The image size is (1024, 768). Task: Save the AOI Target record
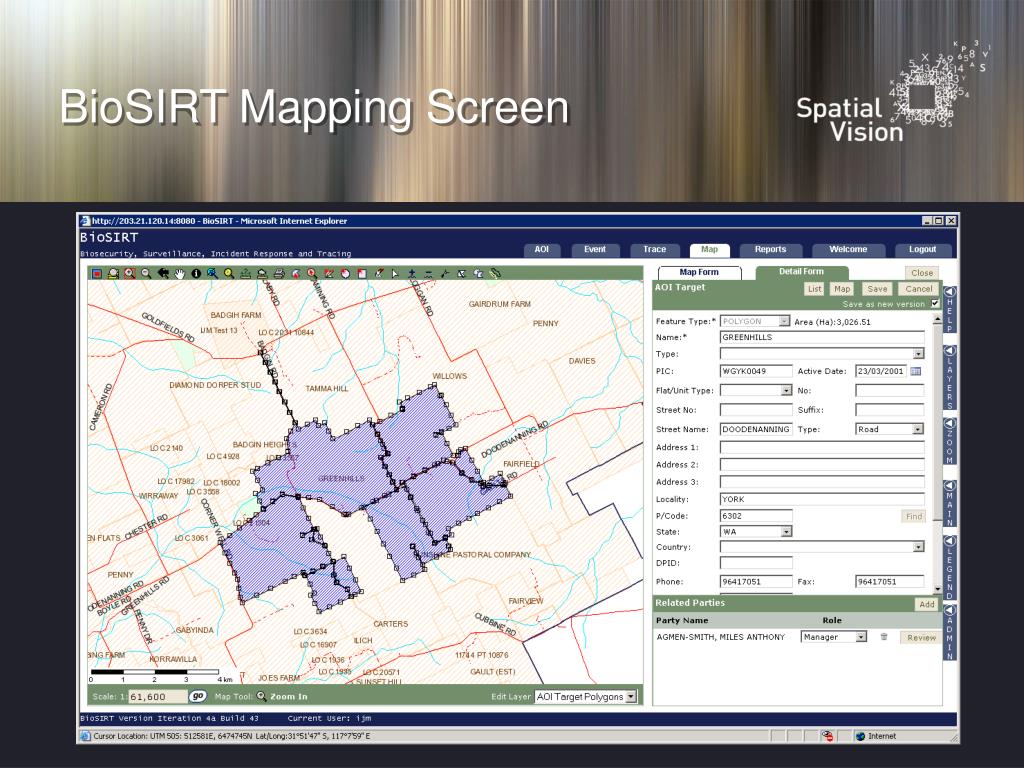[877, 289]
